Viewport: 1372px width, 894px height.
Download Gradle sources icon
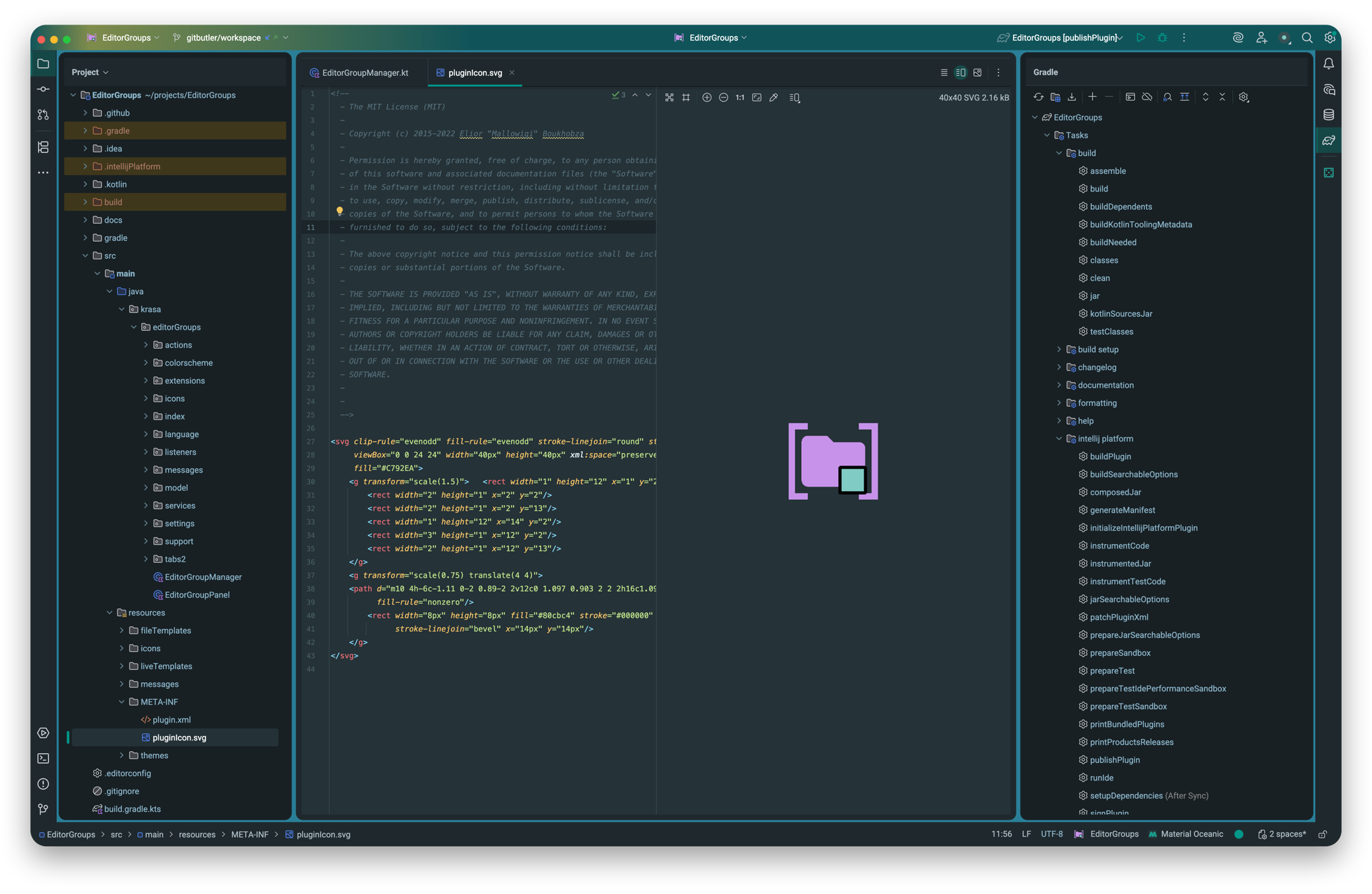[1072, 97]
